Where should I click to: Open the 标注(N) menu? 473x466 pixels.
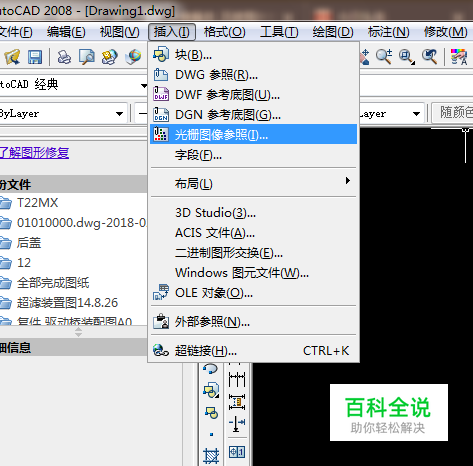point(388,32)
